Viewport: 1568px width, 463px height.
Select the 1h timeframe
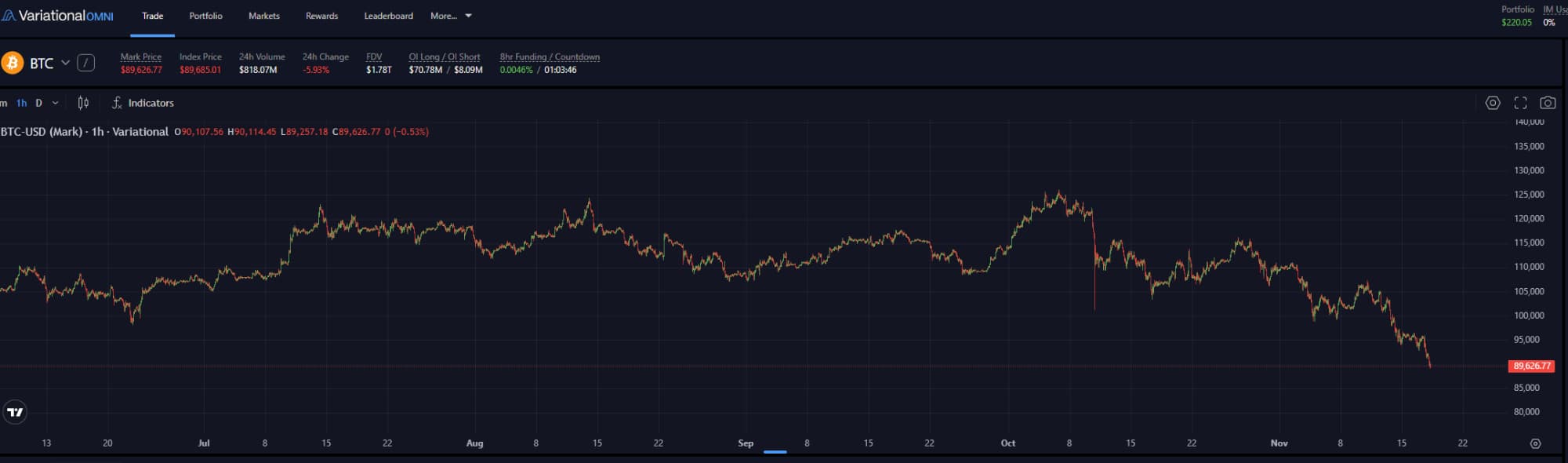pos(21,103)
